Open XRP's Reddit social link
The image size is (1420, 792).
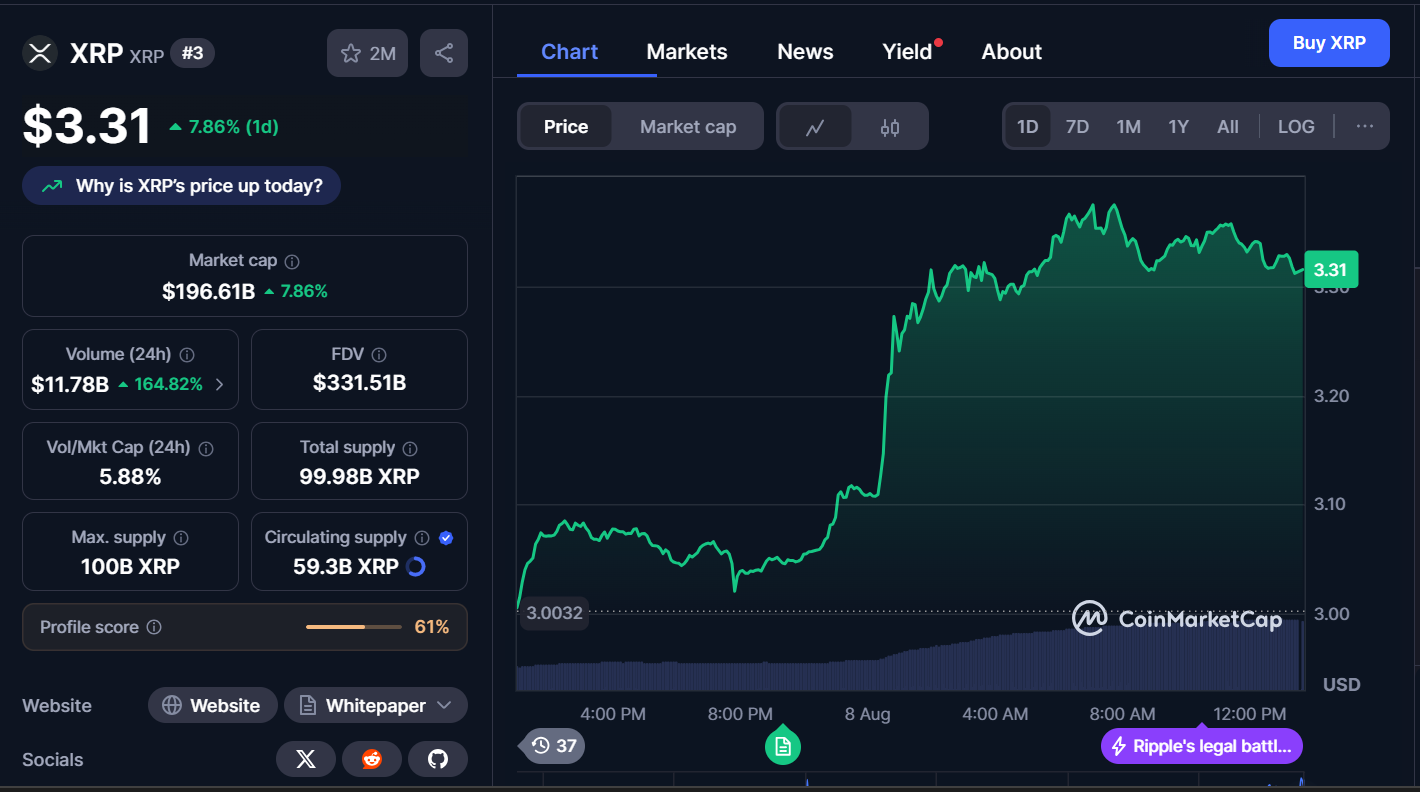372,760
